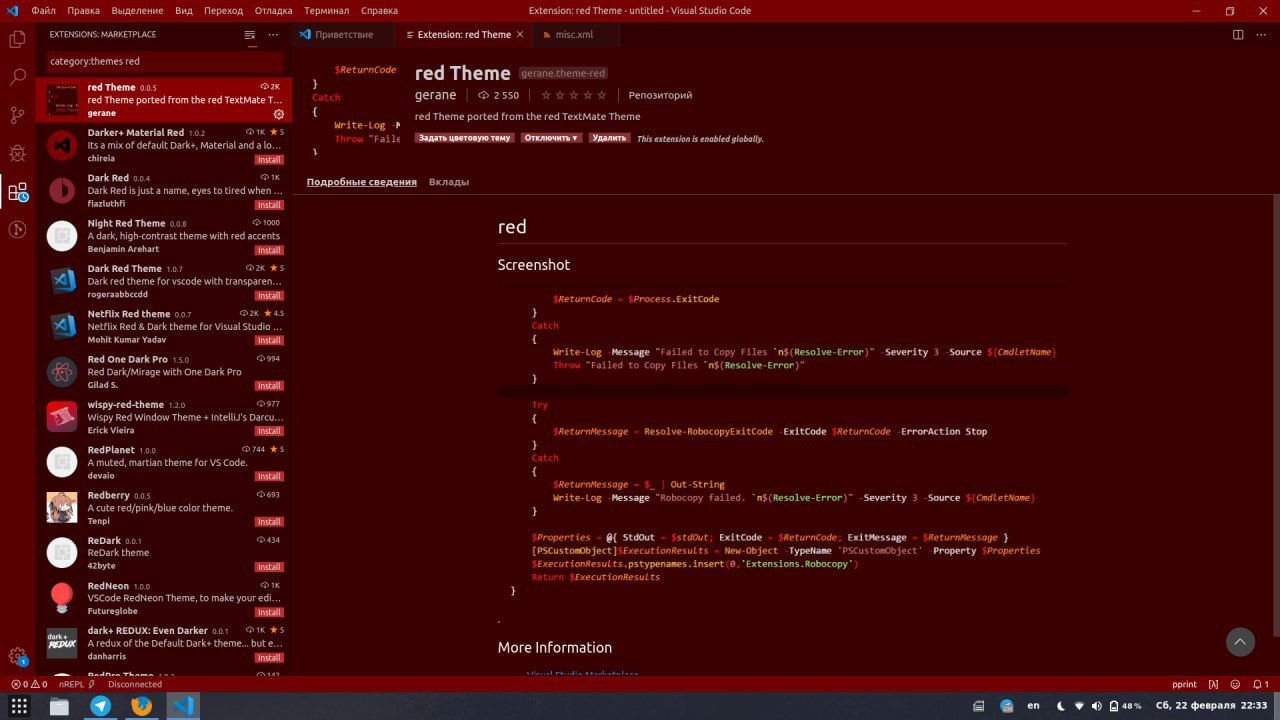Click the category:themes red search field

[164, 62]
